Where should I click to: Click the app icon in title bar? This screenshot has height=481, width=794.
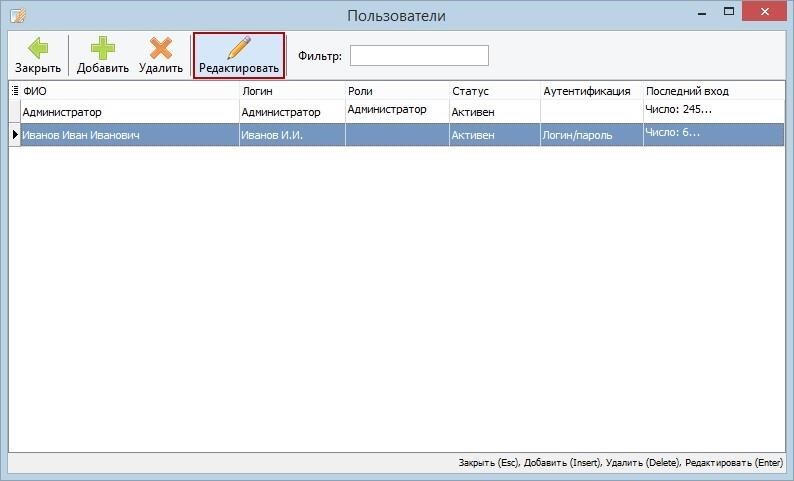pos(18,16)
